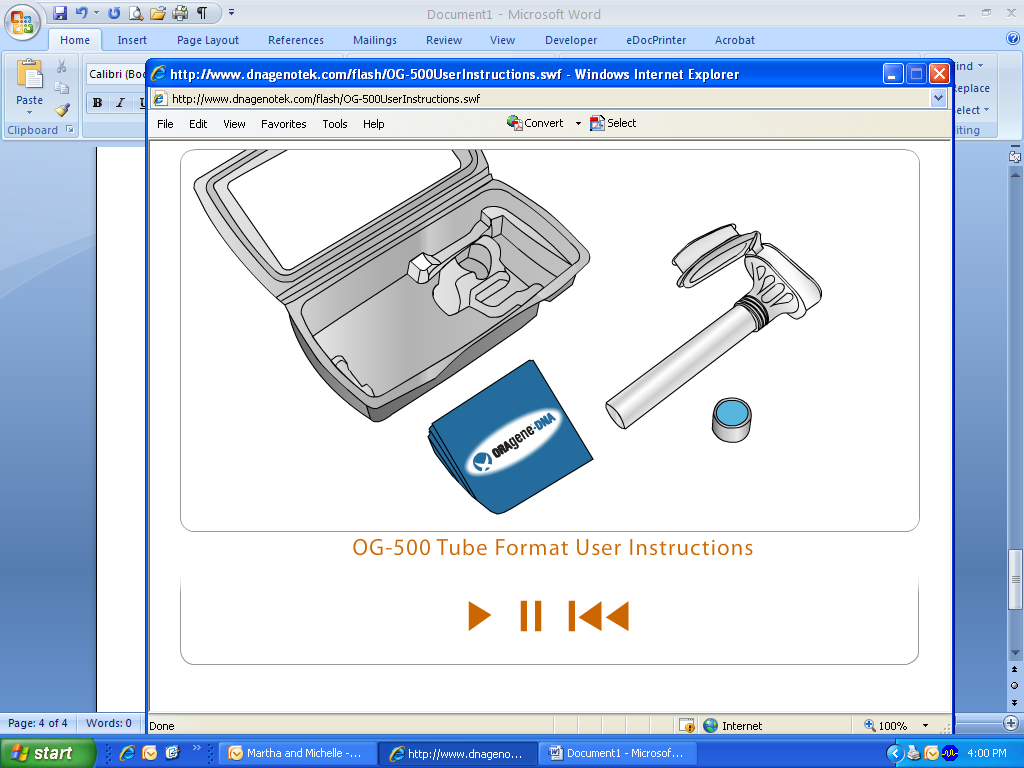This screenshot has height=768, width=1024.
Task: Switch to the Insert ribbon tab
Action: pos(132,40)
